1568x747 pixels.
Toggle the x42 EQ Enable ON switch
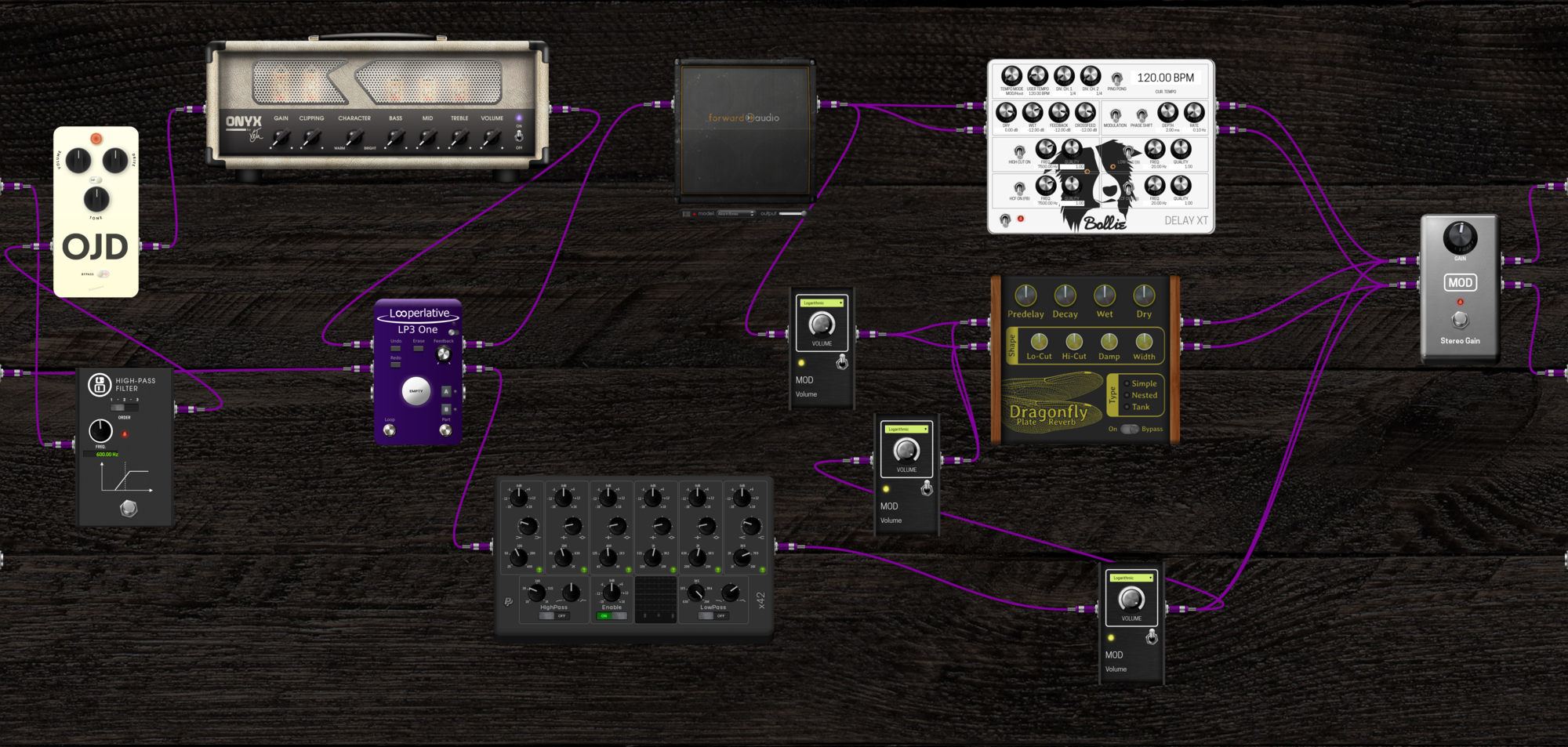[x=612, y=616]
